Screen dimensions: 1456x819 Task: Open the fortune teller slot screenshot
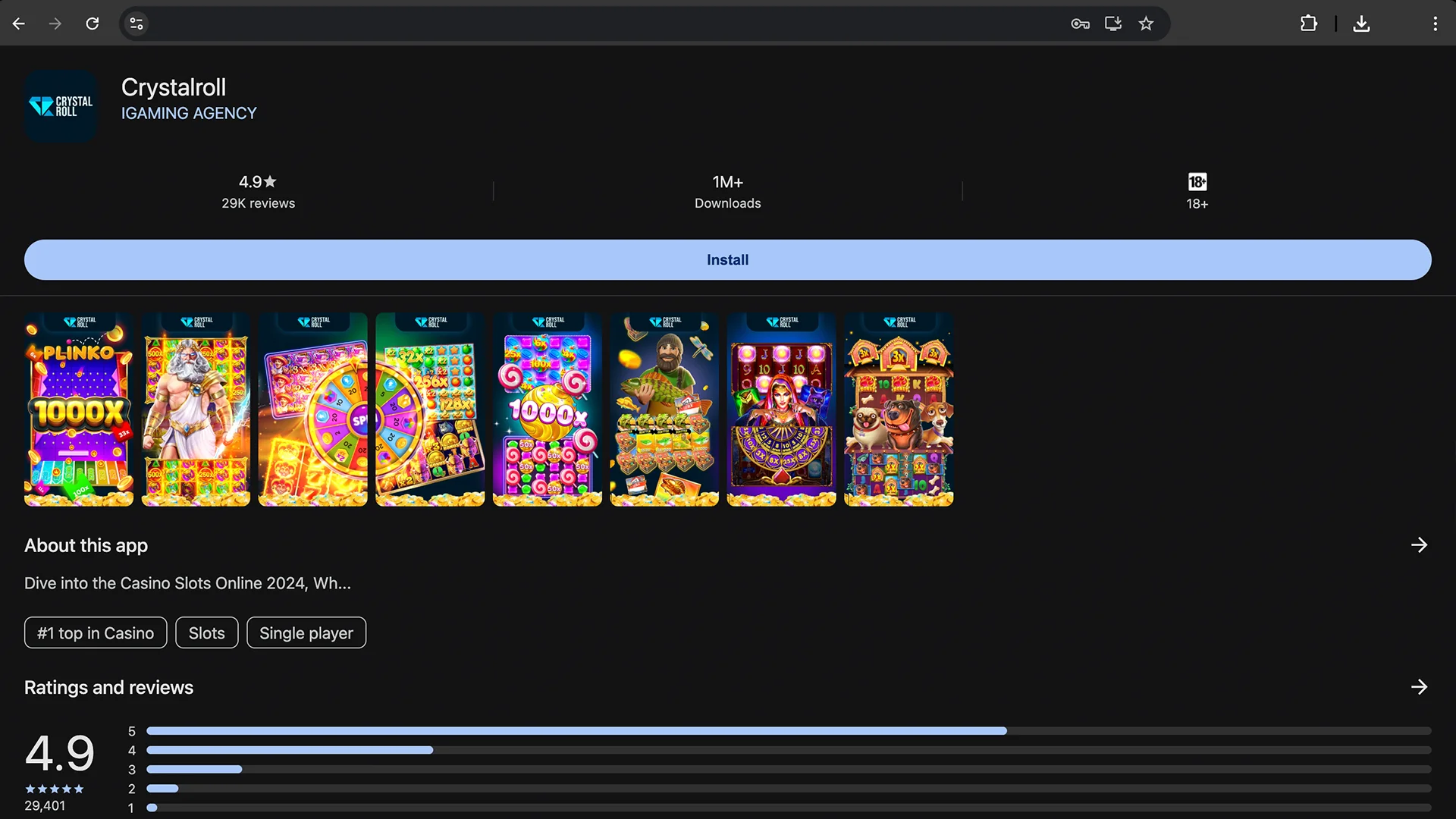point(782,409)
